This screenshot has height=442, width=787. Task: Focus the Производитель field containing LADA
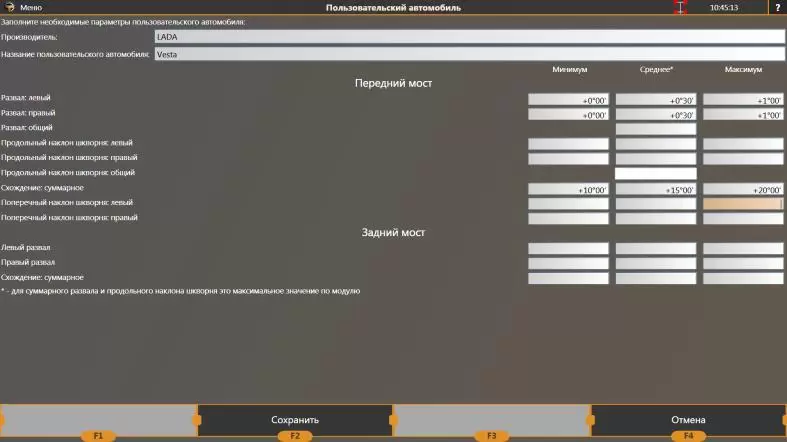point(469,37)
